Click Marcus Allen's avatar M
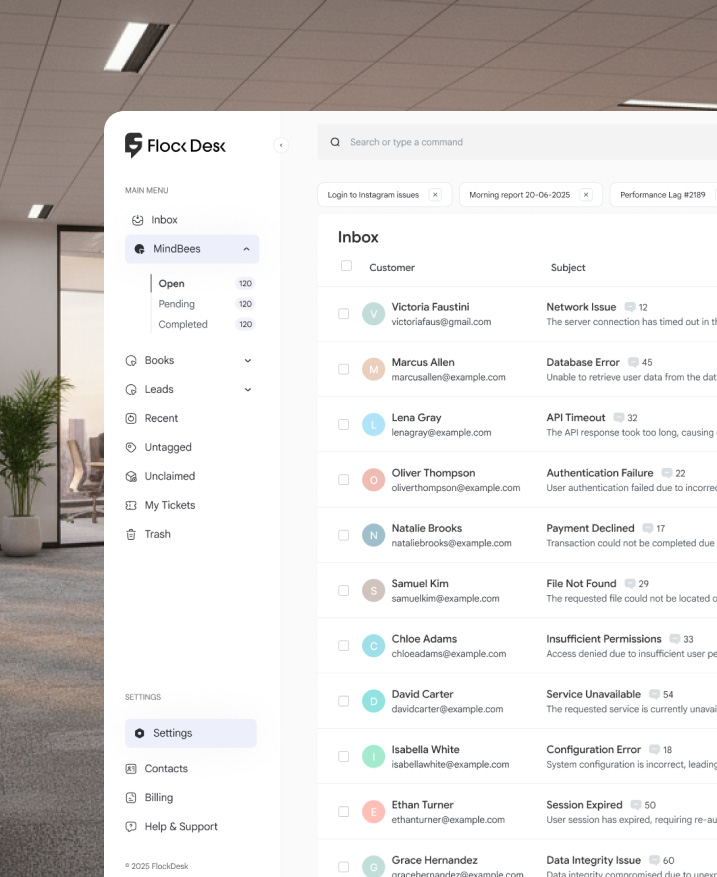 coord(374,369)
